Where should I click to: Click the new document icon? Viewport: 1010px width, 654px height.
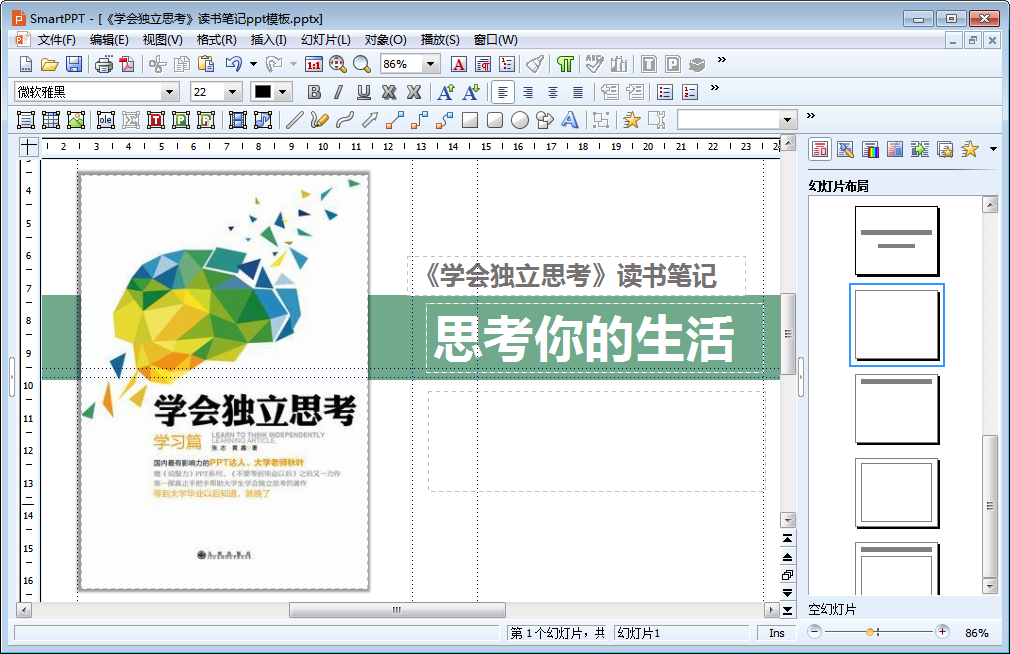click(26, 64)
